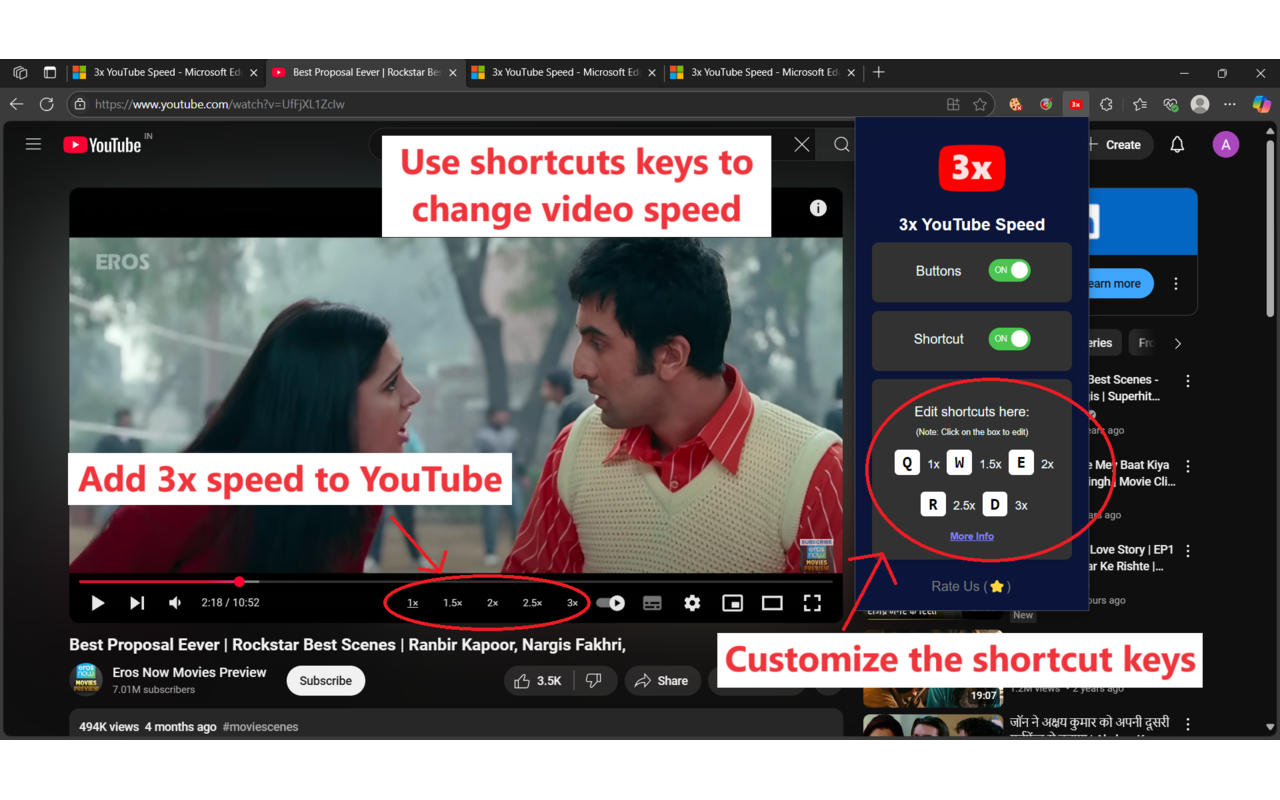This screenshot has width=1280, height=800.
Task: Open the Favorites toolbar icon
Action: (x=1140, y=104)
